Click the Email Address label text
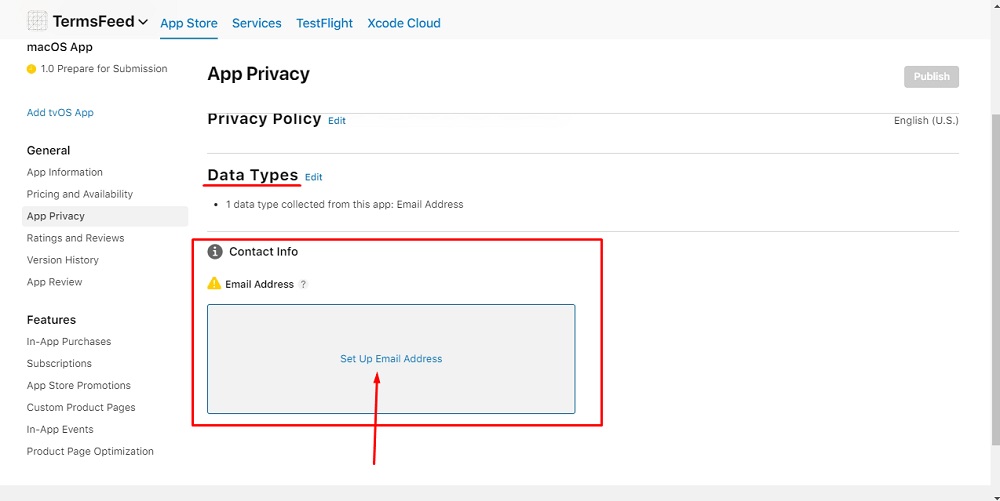Viewport: 1000px width, 501px height. pyautogui.click(x=260, y=284)
